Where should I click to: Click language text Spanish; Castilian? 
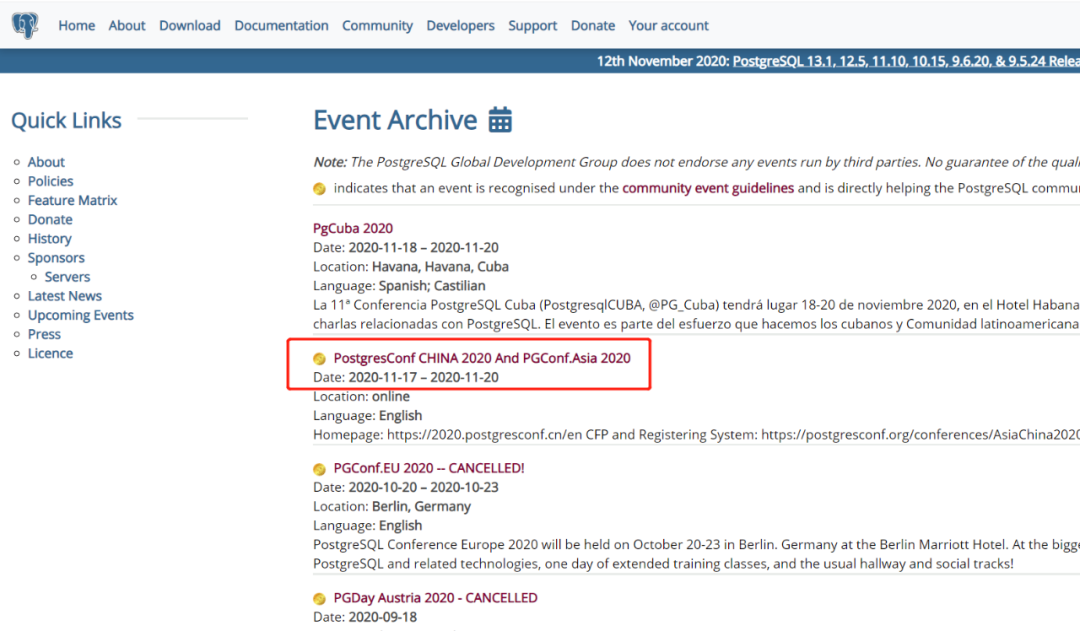click(430, 286)
